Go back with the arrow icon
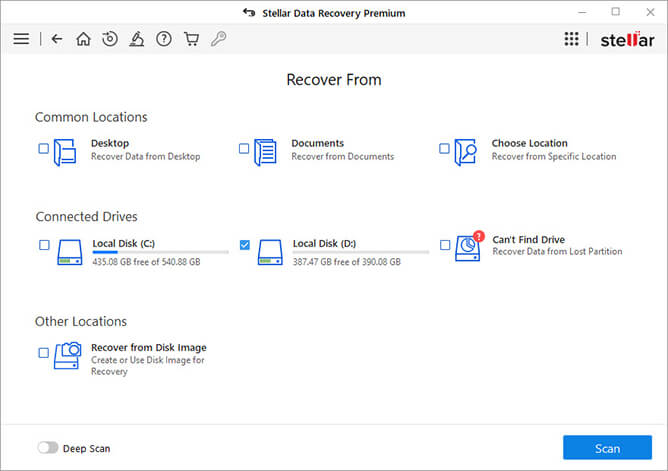 pyautogui.click(x=57, y=39)
